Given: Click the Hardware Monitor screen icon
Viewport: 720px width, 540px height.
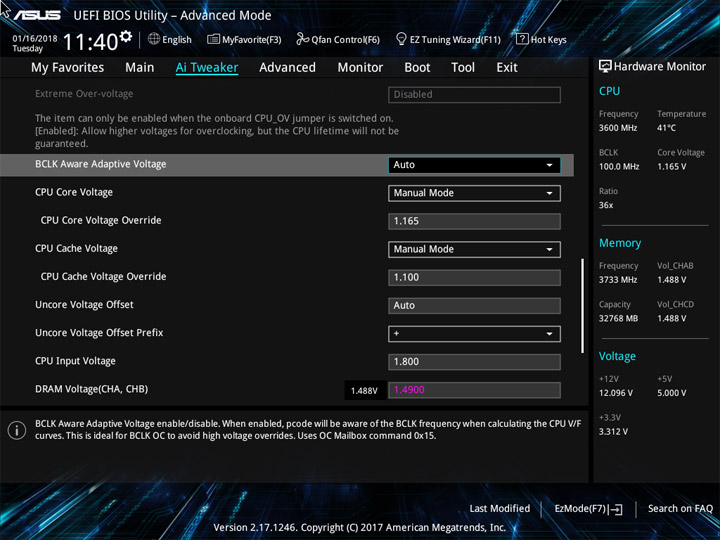Looking at the screenshot, I should [x=605, y=66].
